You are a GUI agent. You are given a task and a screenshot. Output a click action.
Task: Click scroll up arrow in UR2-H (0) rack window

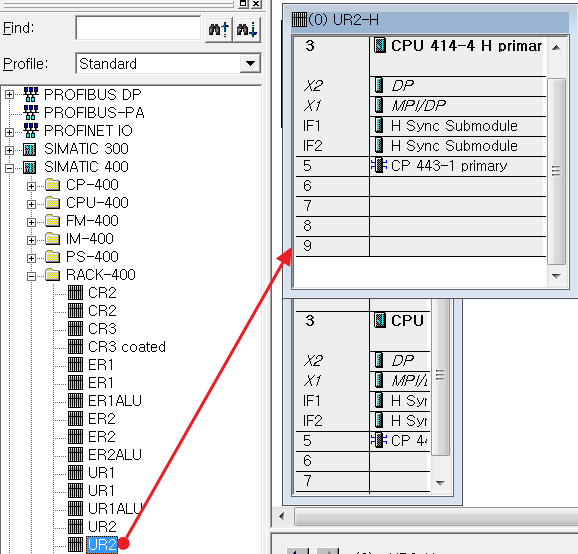click(556, 47)
